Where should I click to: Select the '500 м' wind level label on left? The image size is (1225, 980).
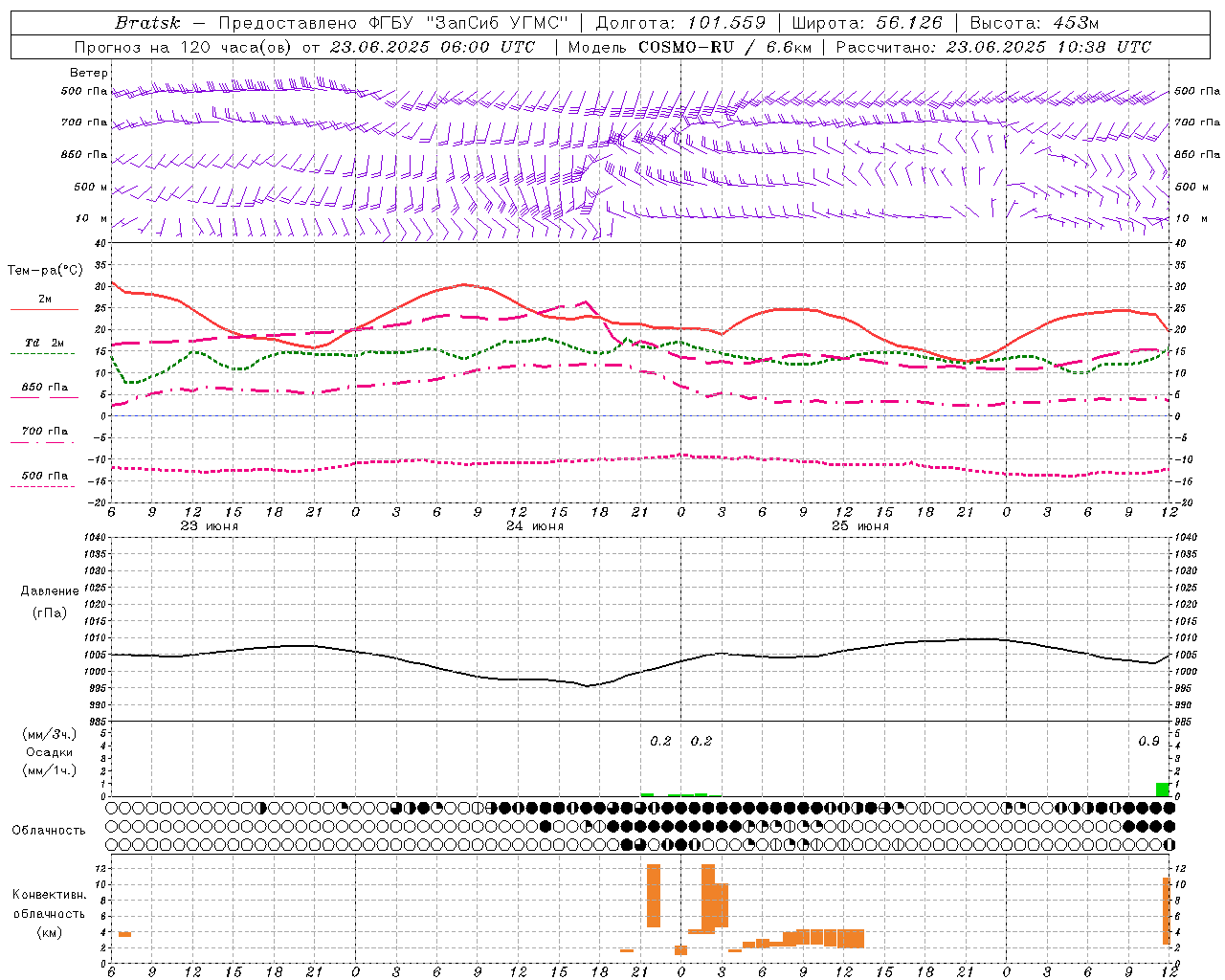tap(91, 188)
